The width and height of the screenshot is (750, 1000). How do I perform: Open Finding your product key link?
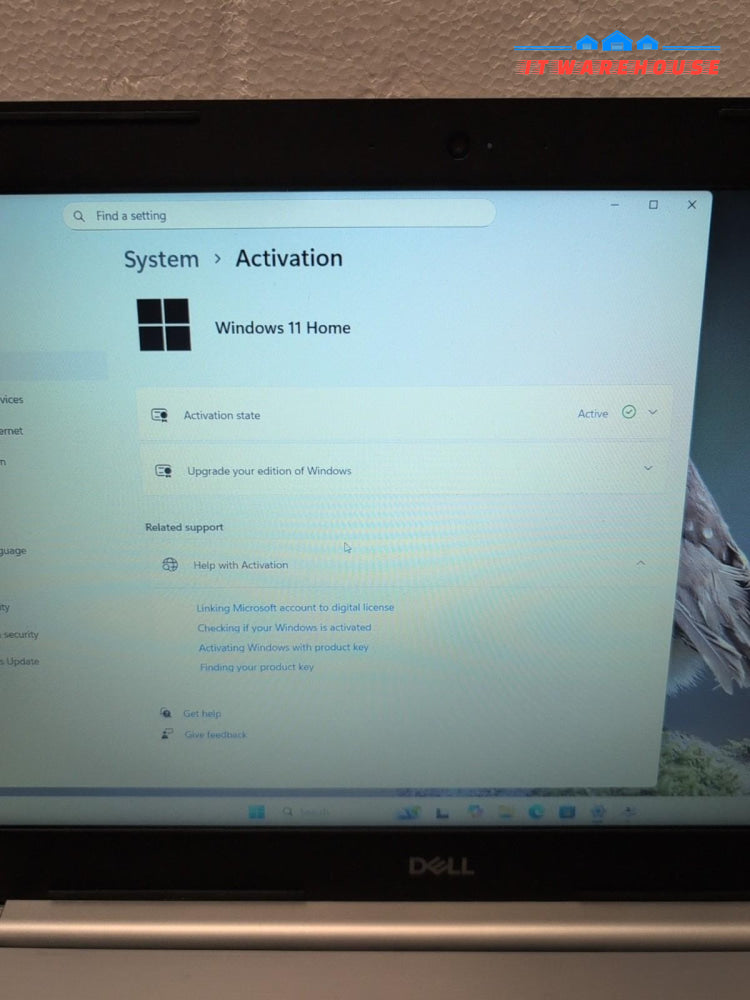click(x=257, y=667)
